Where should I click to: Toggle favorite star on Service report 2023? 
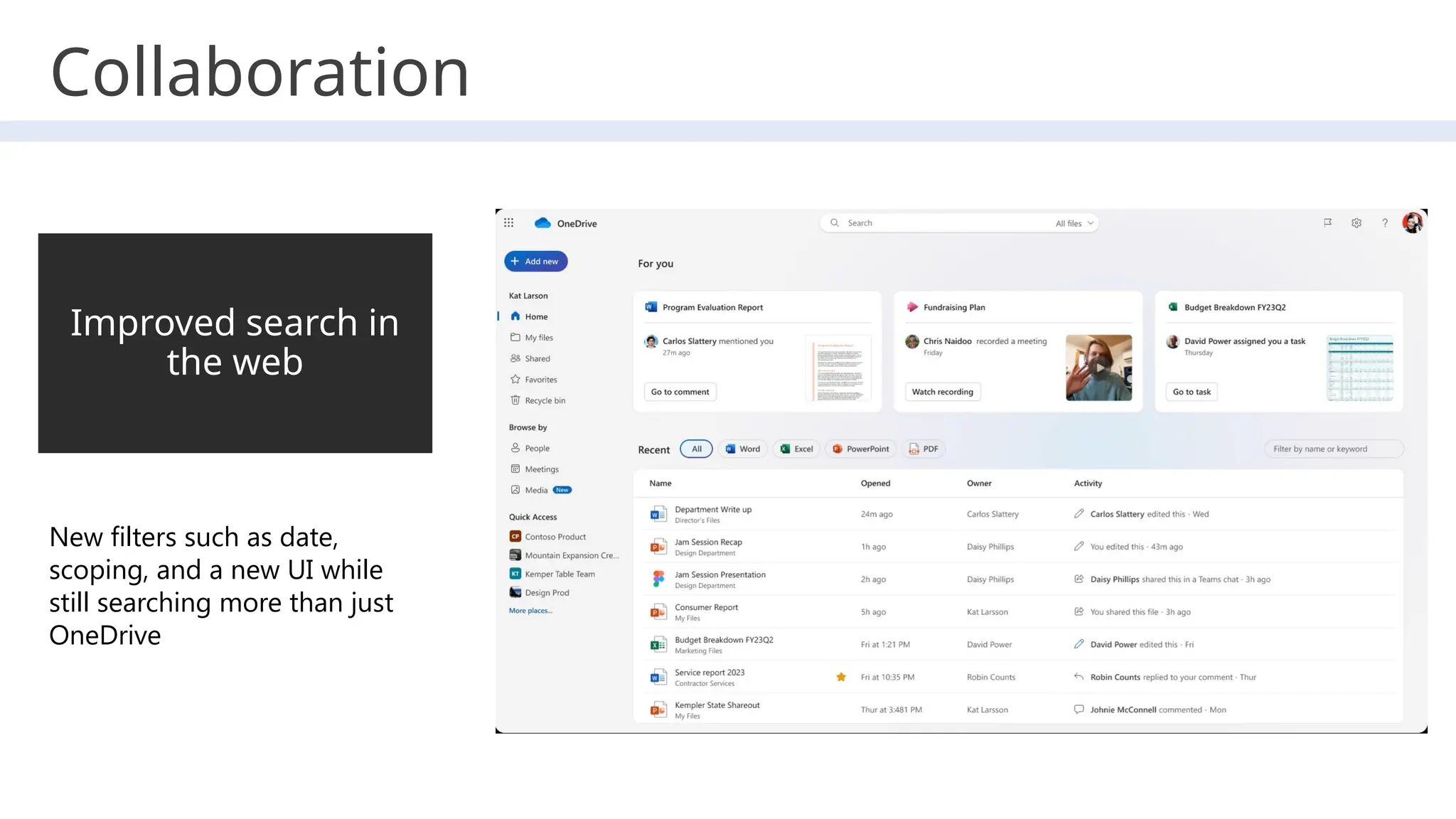coord(841,677)
